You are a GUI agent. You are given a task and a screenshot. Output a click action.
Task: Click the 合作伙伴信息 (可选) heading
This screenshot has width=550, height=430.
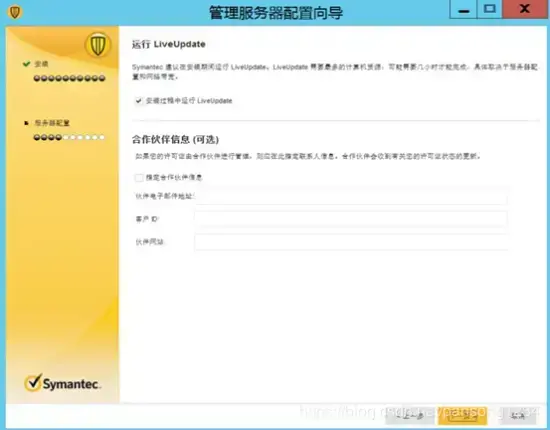pos(175,139)
